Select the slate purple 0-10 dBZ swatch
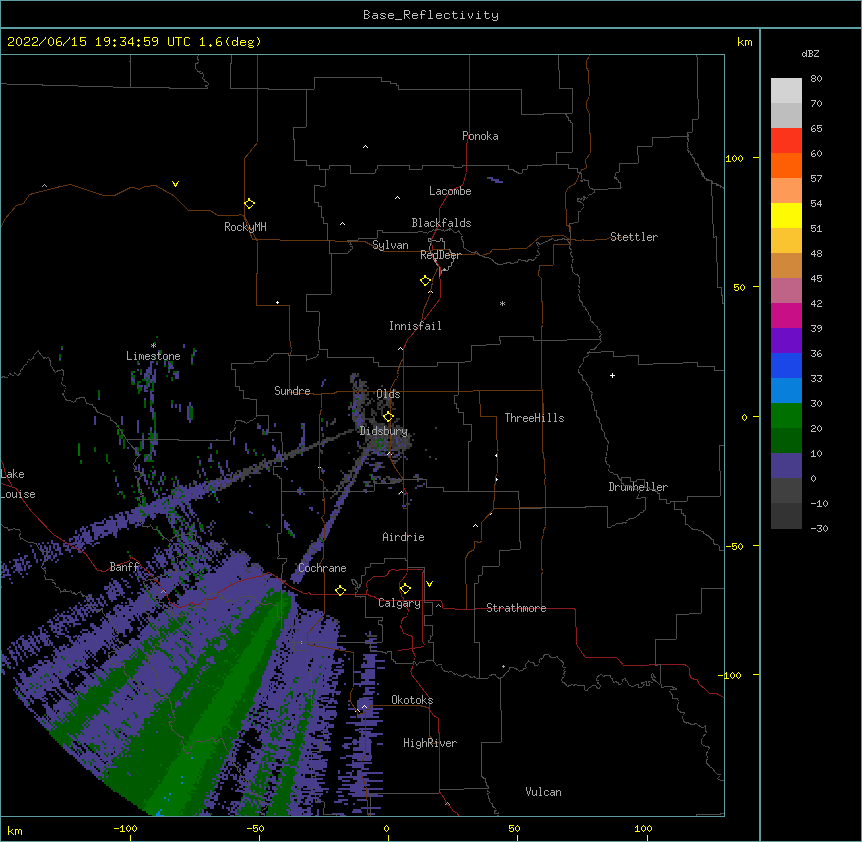The width and height of the screenshot is (862, 842). pyautogui.click(x=786, y=466)
